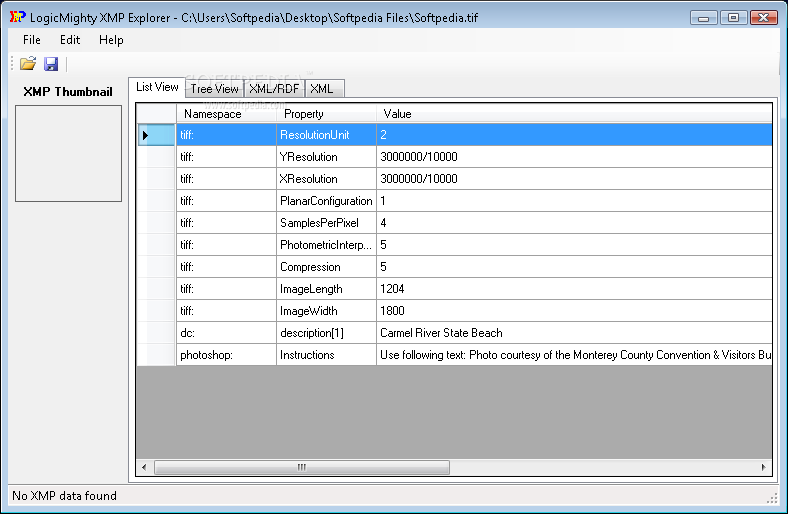
Task: Select the ImageLength property cell
Action: click(326, 289)
